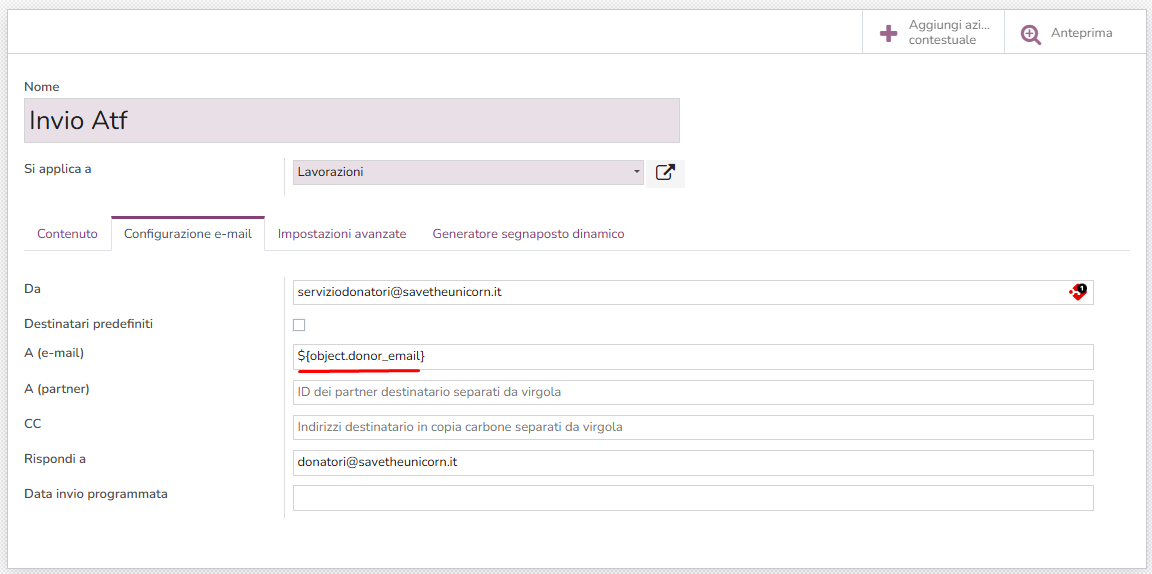The image size is (1152, 574).
Task: Go to Generatore segnaposto dinamico tab
Action: click(x=528, y=234)
